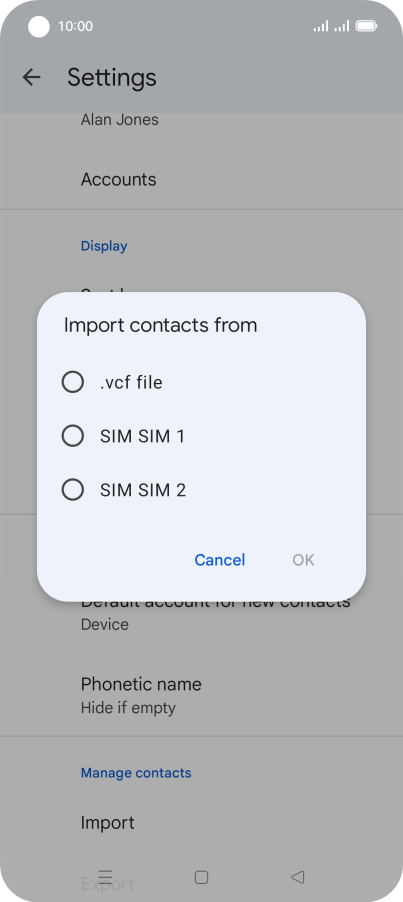Tap the battery status icon

366,26
